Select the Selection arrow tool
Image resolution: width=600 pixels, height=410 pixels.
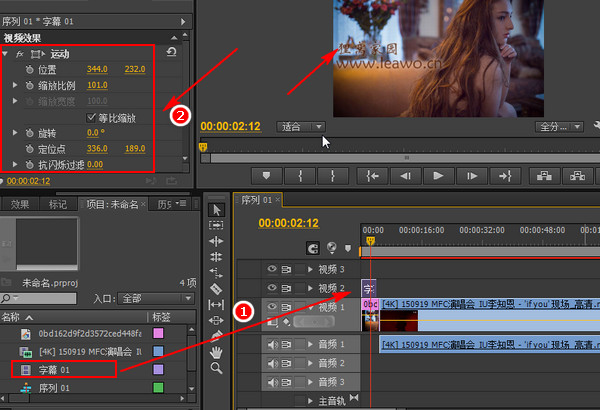point(216,210)
